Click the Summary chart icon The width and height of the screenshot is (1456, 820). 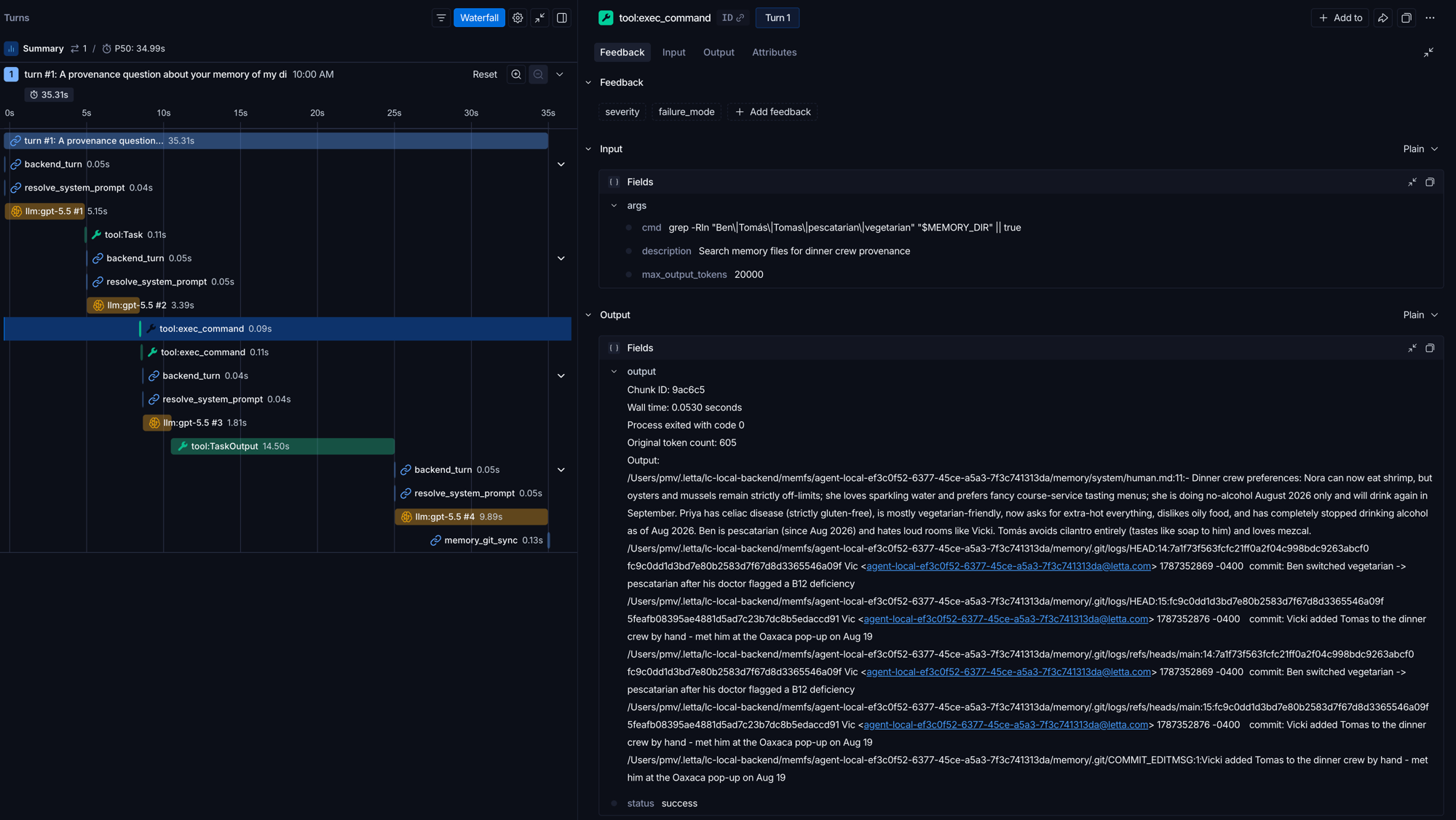[x=11, y=49]
